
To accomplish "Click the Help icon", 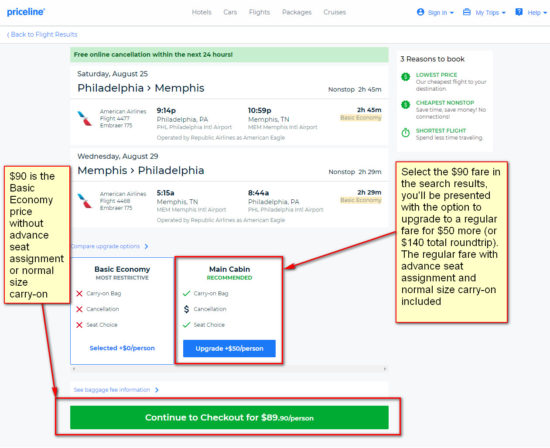I will tap(519, 12).
